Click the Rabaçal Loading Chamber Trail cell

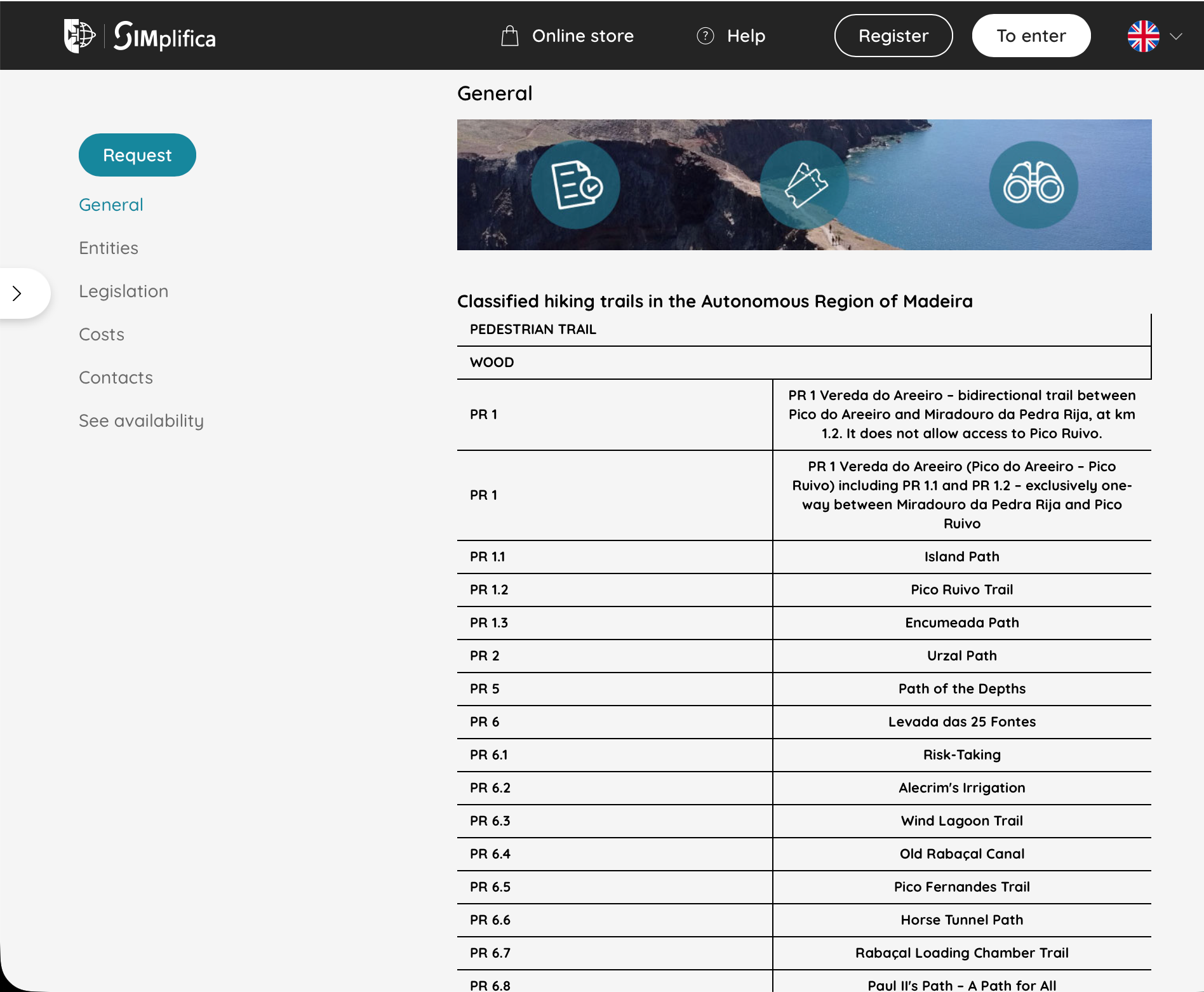(962, 953)
